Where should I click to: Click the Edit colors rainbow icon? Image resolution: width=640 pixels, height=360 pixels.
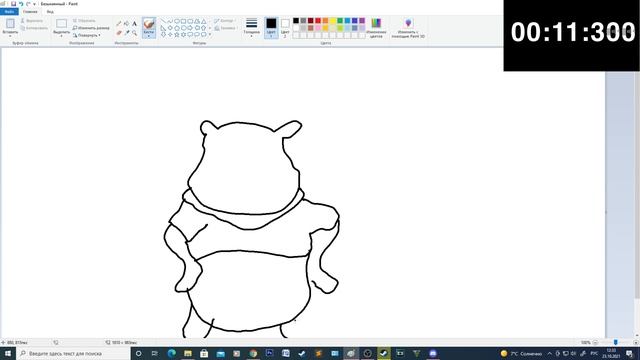pyautogui.click(x=376, y=23)
